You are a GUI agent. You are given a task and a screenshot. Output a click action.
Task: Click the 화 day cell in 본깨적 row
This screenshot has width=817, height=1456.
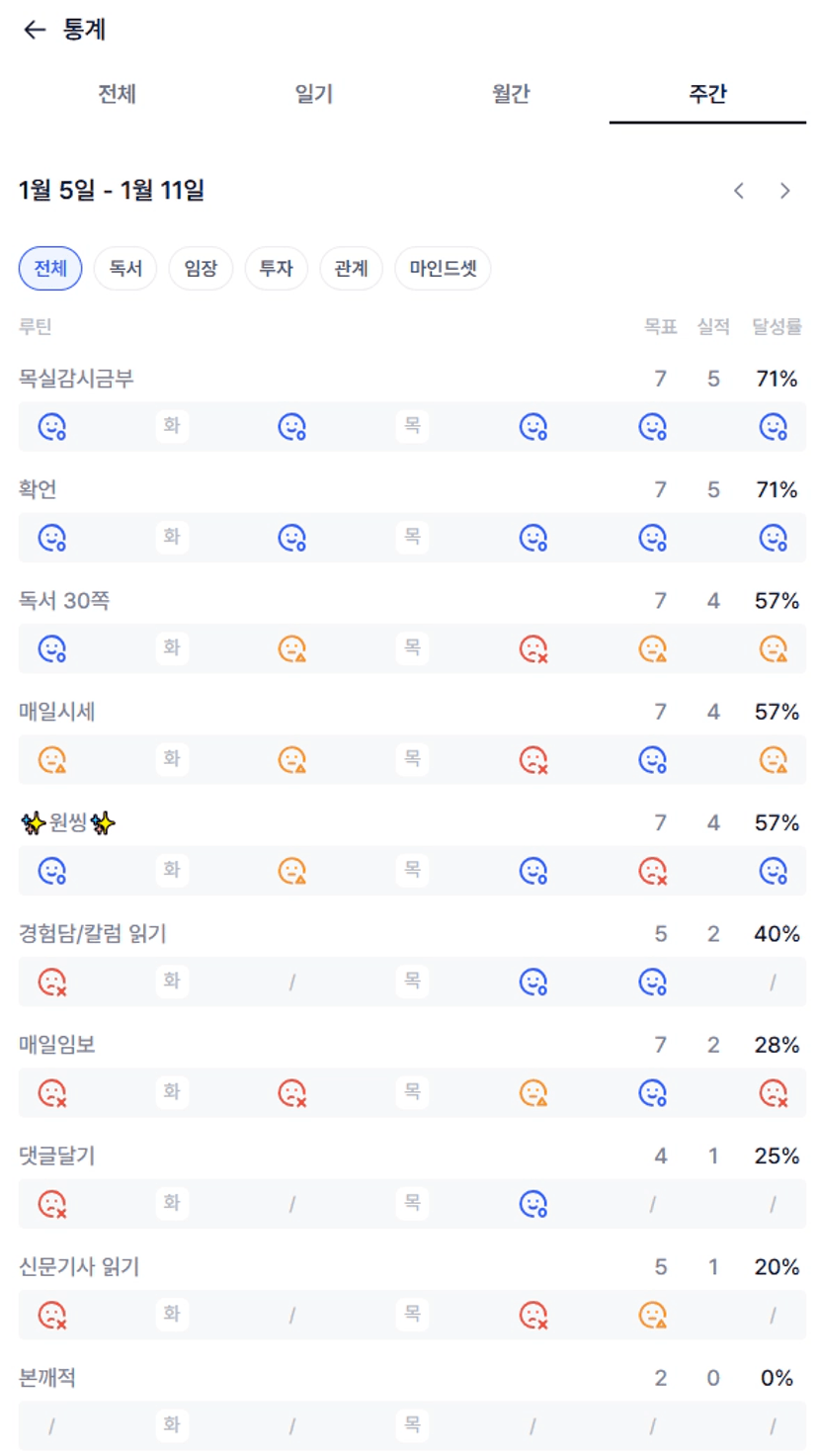pos(172,1424)
